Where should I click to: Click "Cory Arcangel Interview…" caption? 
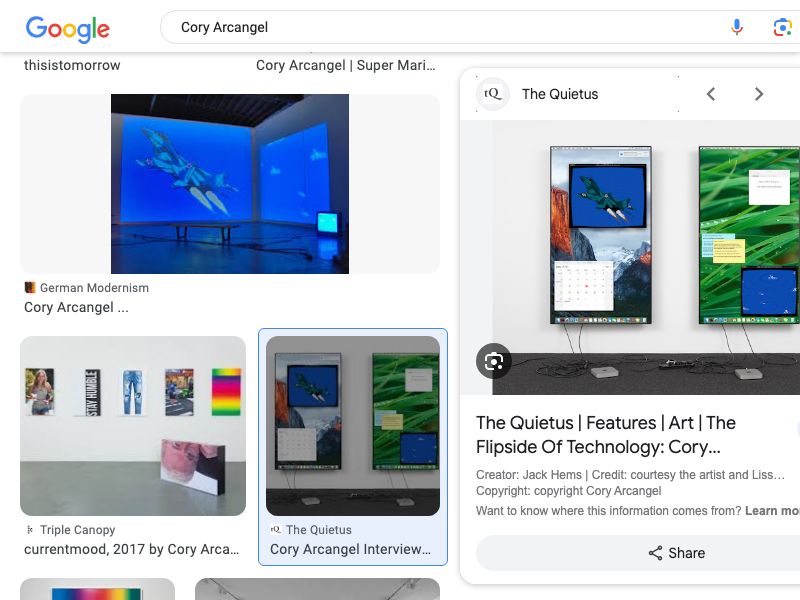coord(350,549)
